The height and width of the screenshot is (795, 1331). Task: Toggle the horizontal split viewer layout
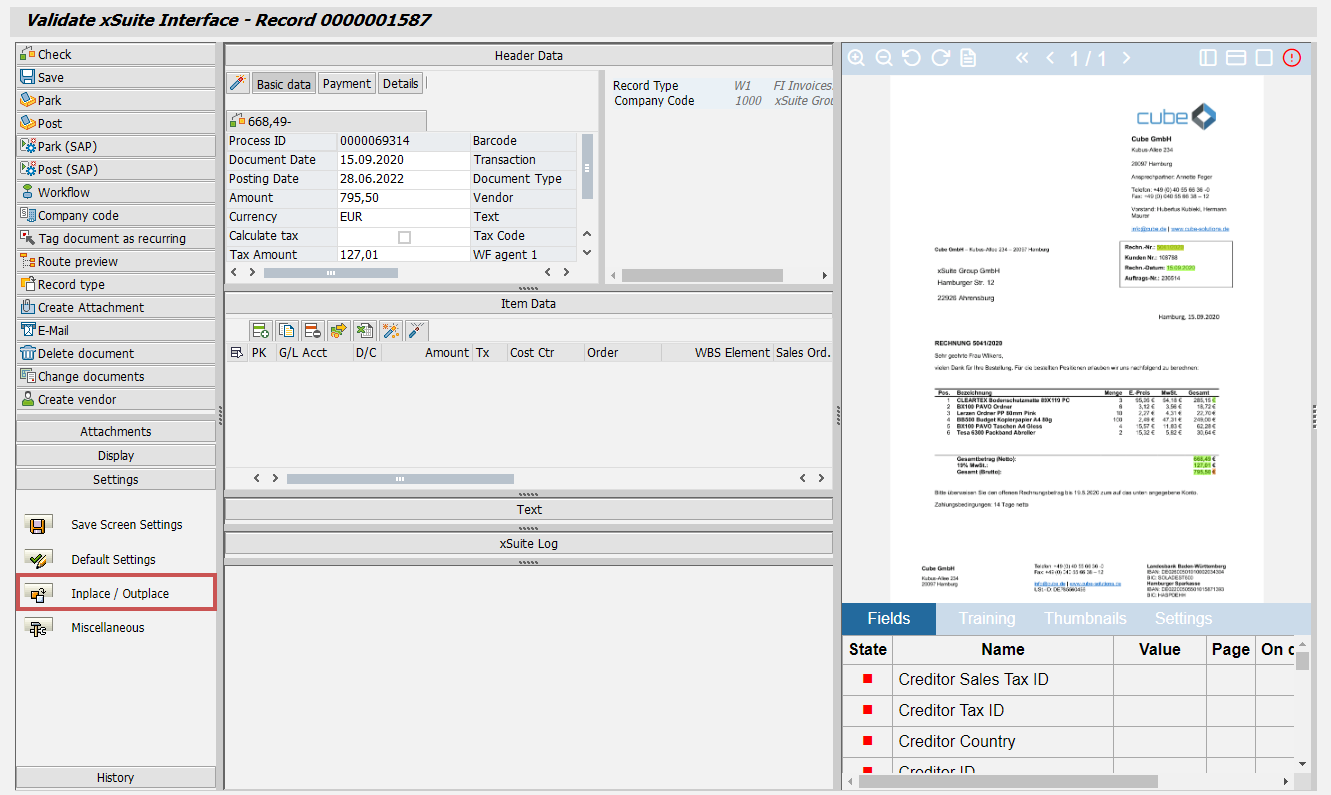pos(1235,58)
